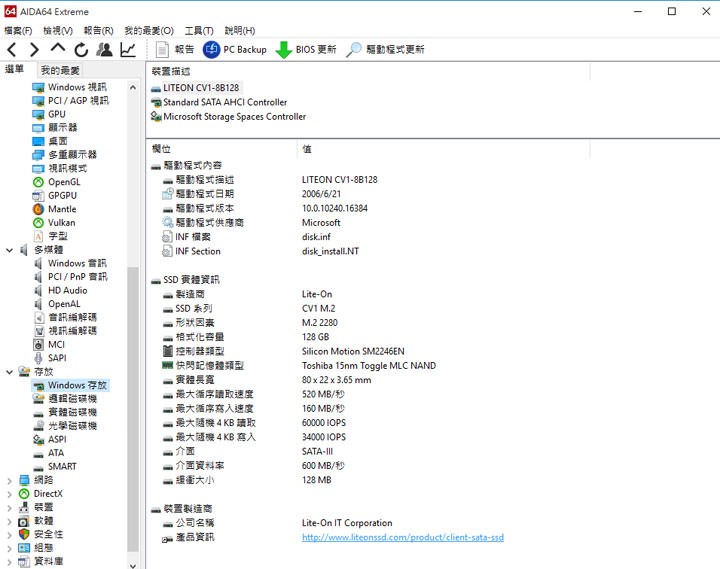Select the GPGPU tree item

[62, 196]
